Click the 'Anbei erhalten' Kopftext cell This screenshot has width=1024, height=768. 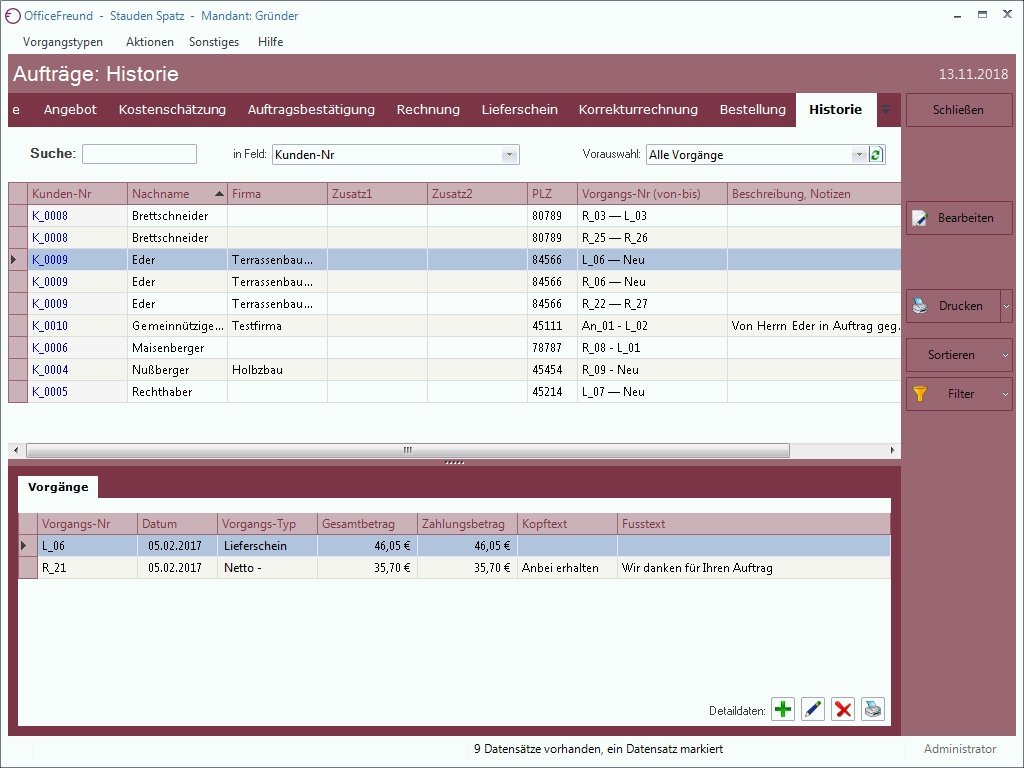567,568
